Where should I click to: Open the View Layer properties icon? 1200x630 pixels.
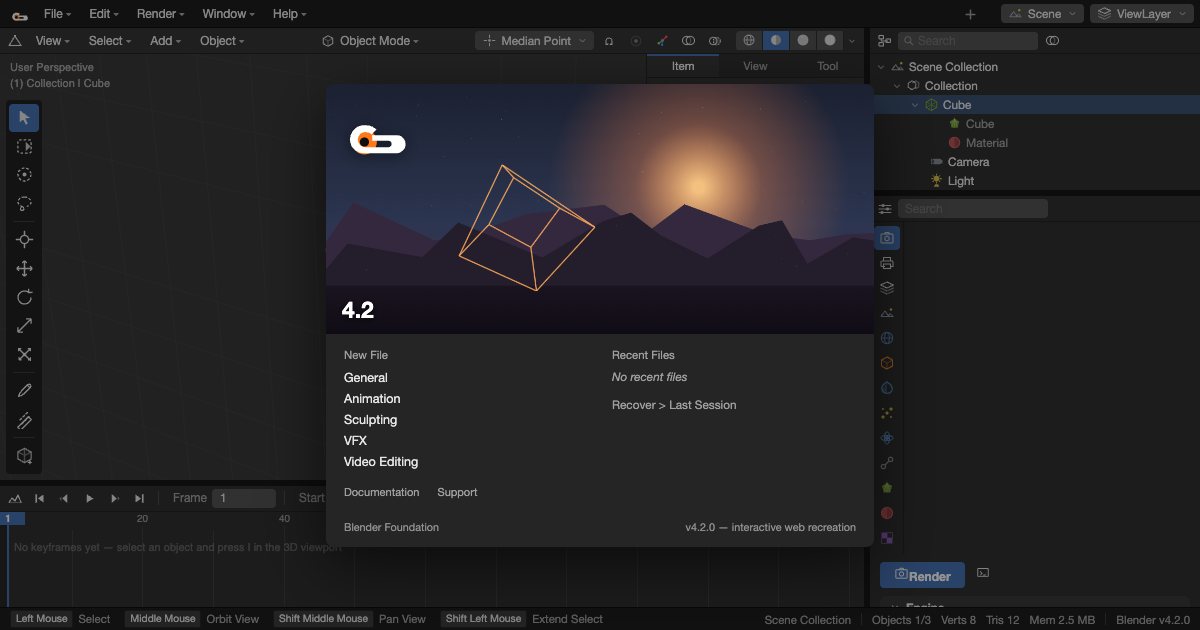point(887,288)
